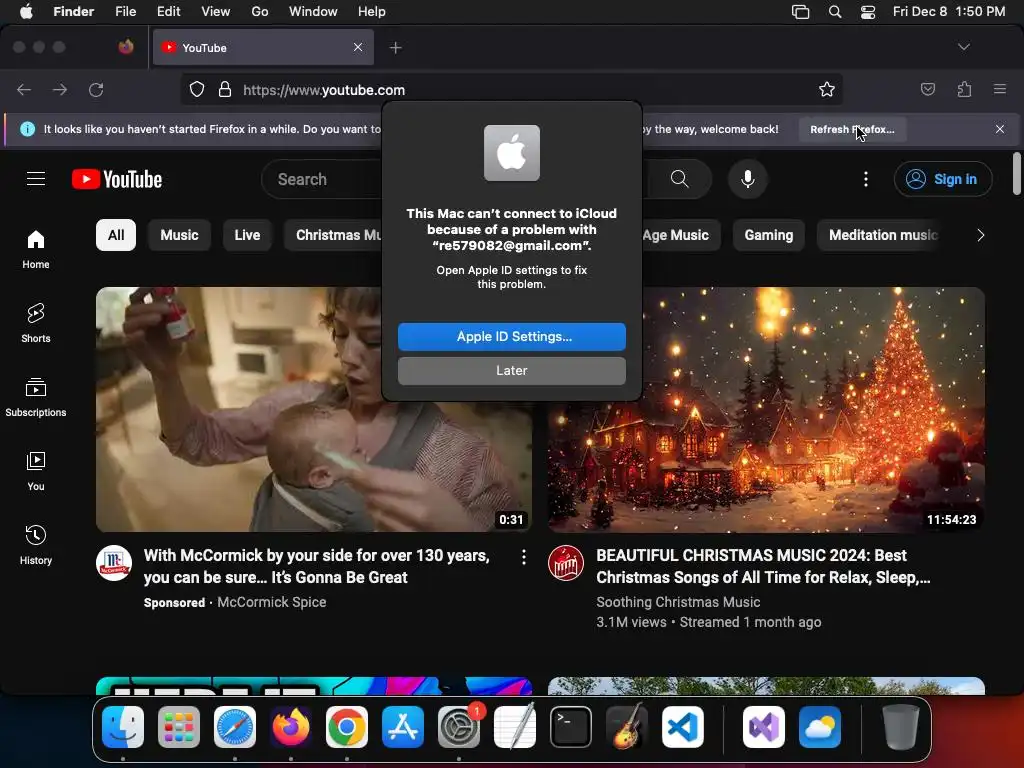
Task: Open the View menu
Action: [x=216, y=12]
